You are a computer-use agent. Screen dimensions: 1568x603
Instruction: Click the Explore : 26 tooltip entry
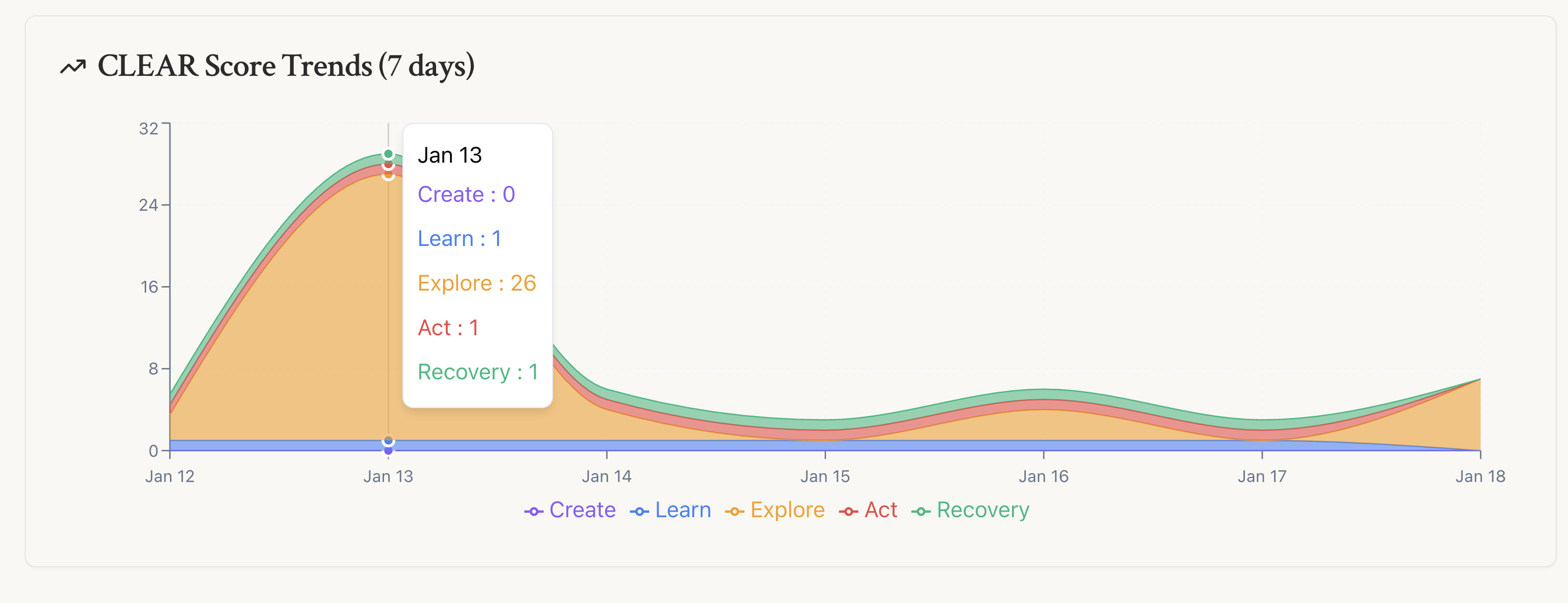tap(477, 283)
